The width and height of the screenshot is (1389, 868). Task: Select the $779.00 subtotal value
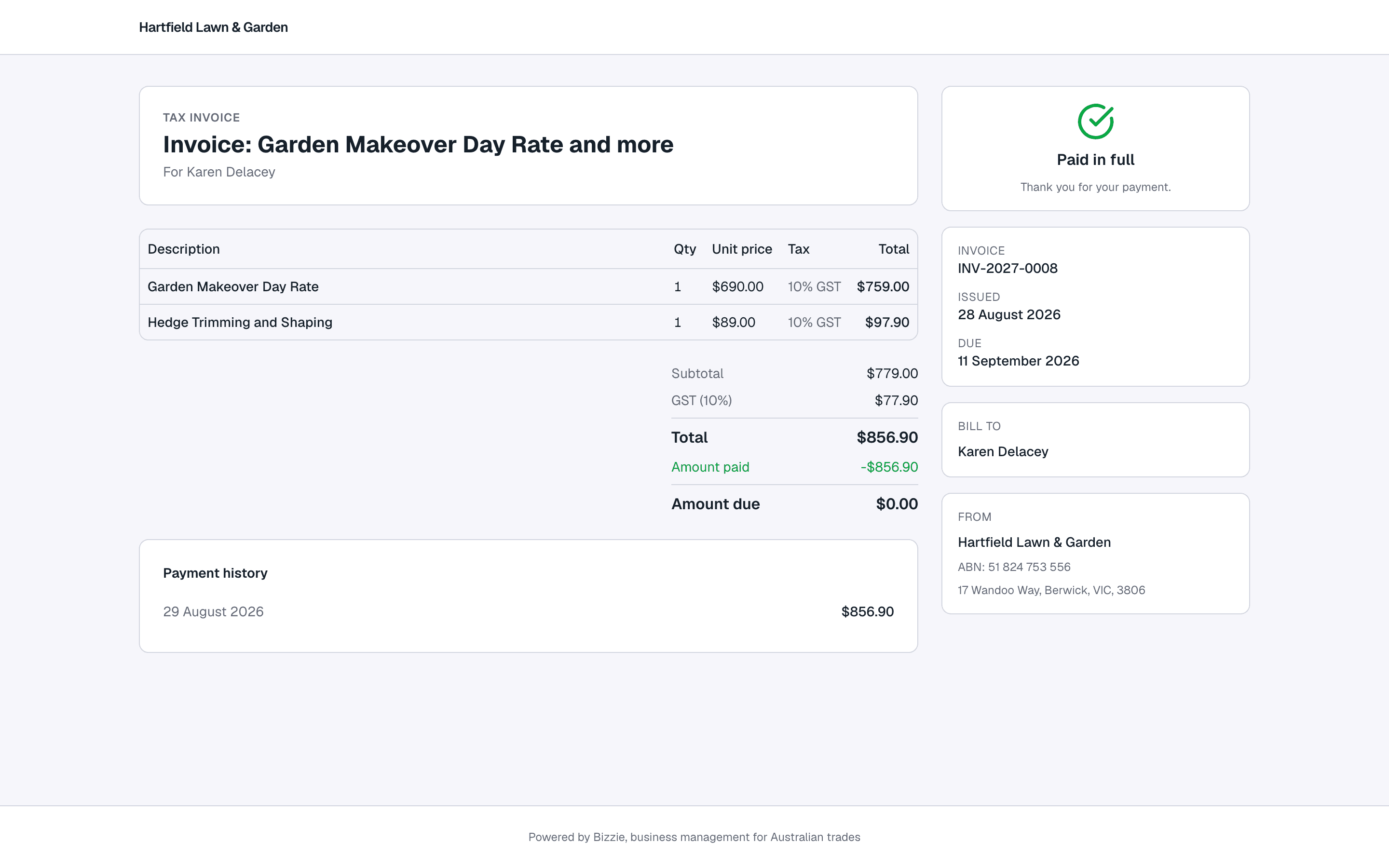[x=892, y=373]
